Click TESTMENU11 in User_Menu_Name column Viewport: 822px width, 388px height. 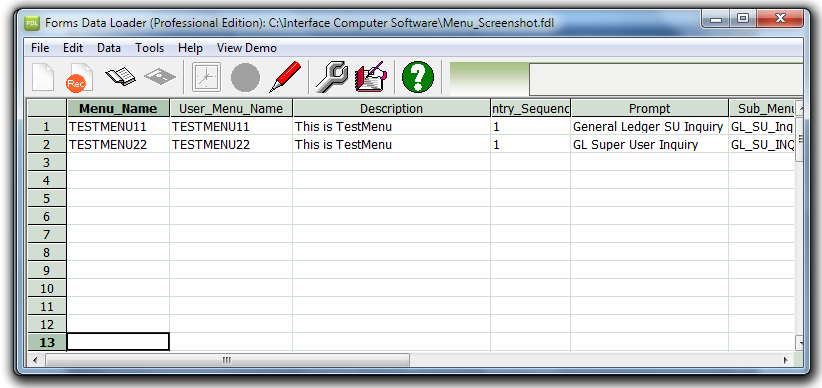(x=231, y=126)
